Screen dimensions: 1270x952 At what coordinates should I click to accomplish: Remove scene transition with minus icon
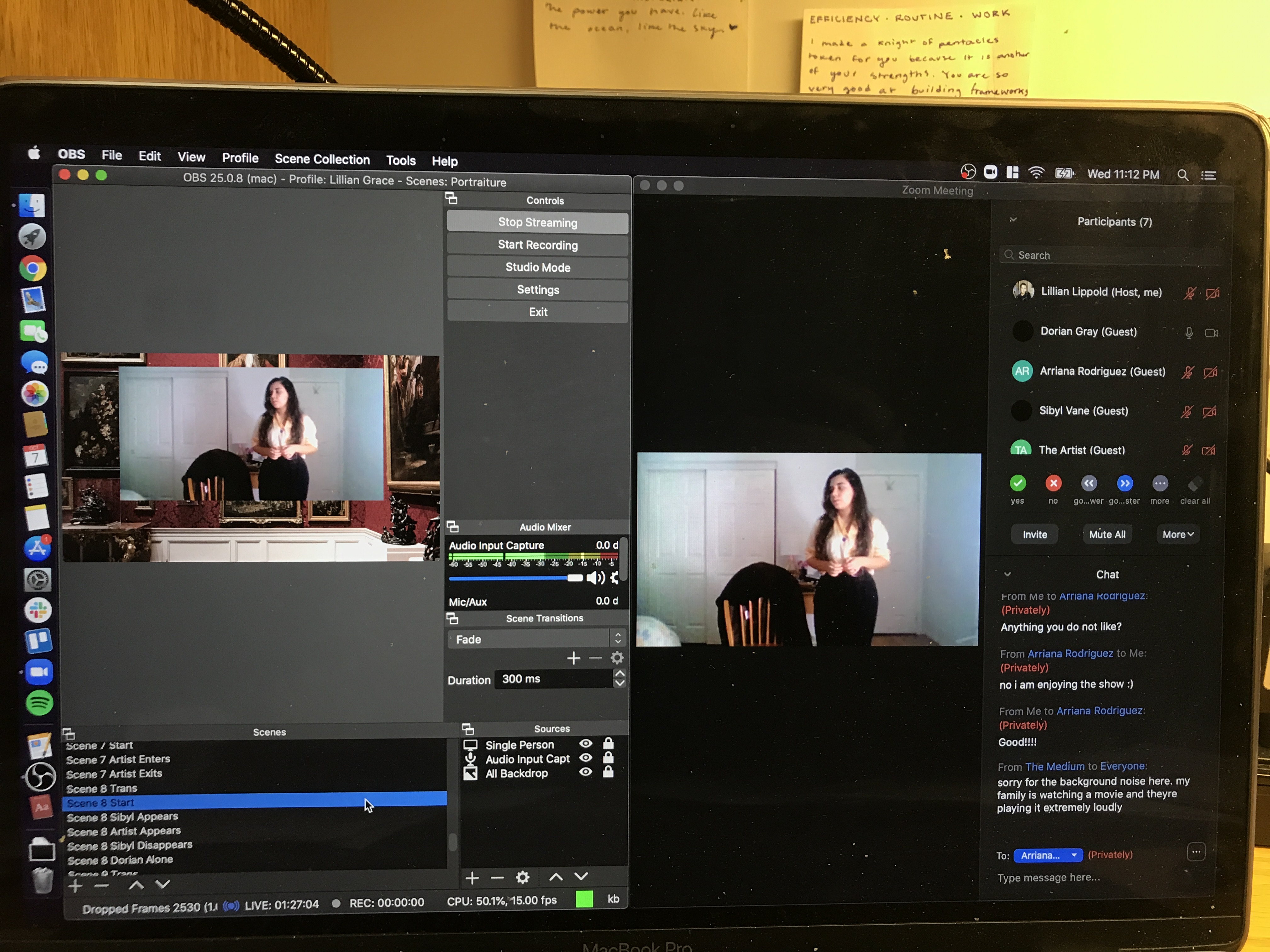coord(595,658)
